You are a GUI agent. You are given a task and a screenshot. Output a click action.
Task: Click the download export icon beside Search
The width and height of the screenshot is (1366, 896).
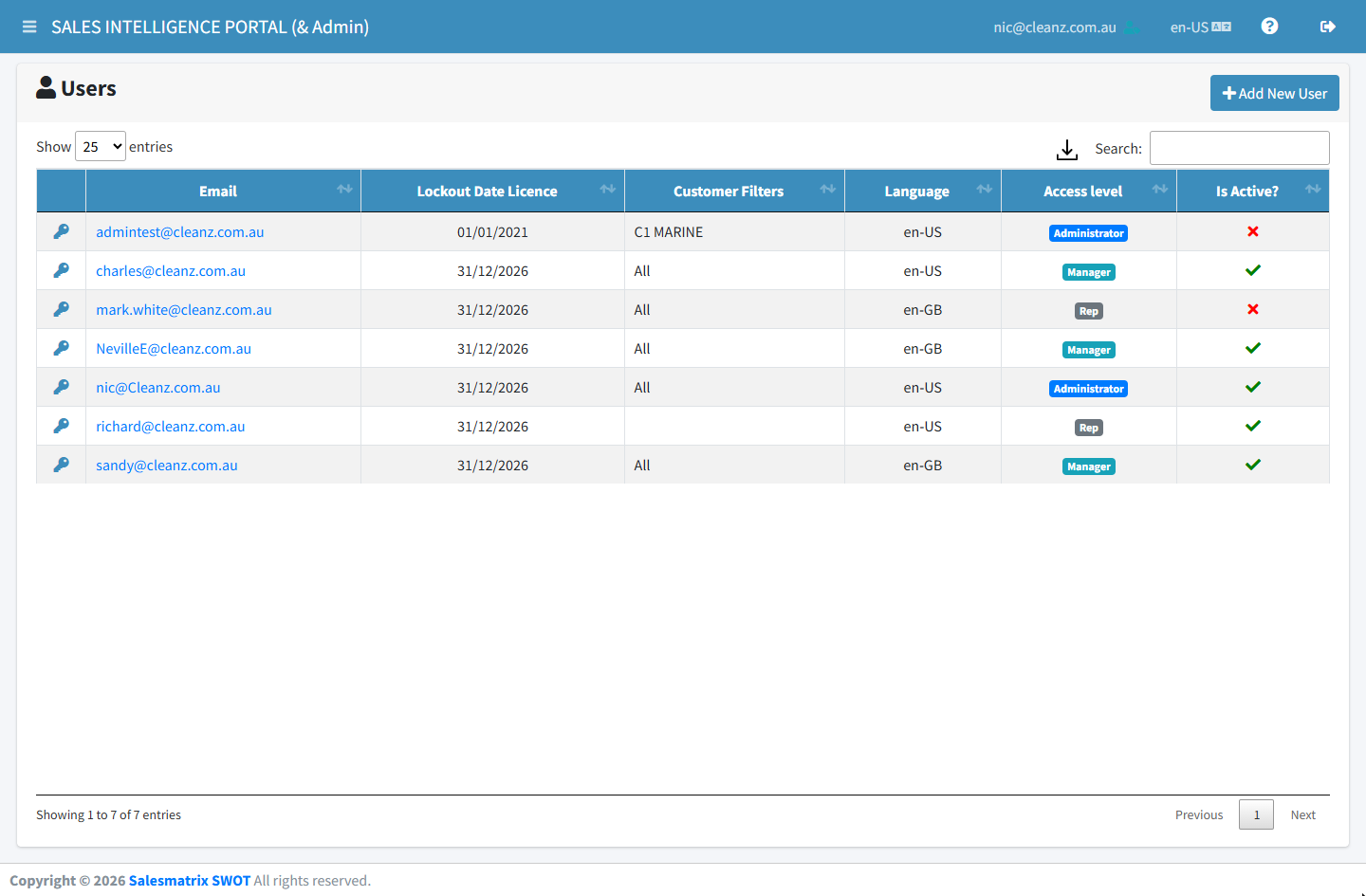pyautogui.click(x=1067, y=149)
